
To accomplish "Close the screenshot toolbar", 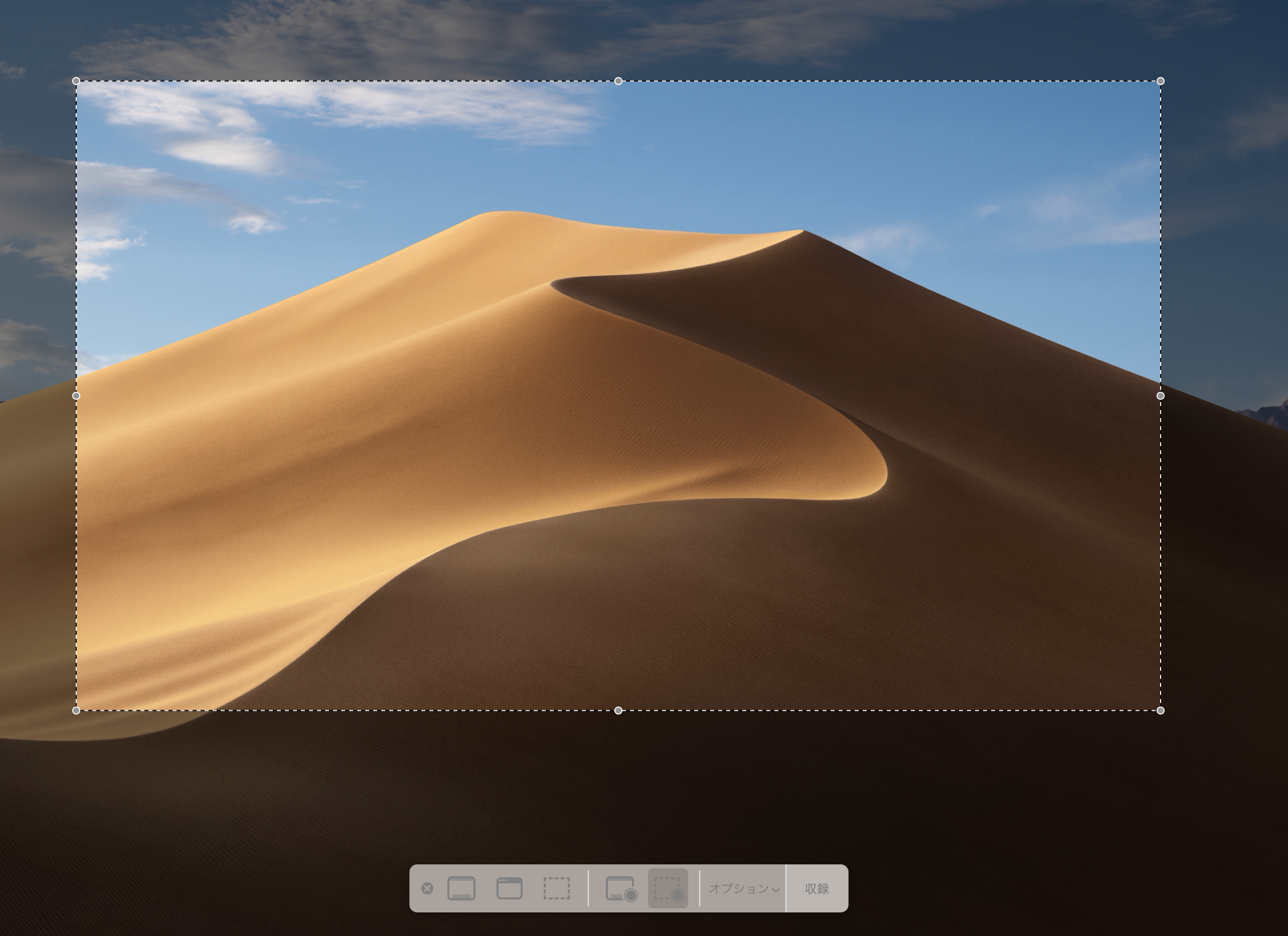I will pyautogui.click(x=428, y=888).
